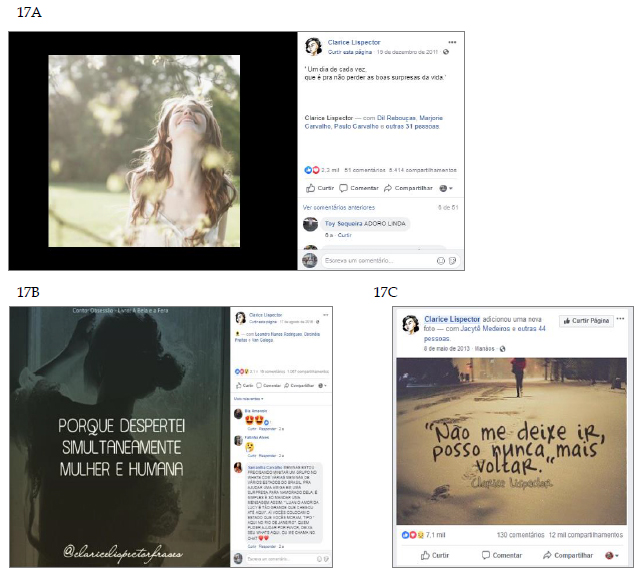Focus the comment input field in 17B
The width and height of the screenshot is (643, 578).
pos(287,559)
